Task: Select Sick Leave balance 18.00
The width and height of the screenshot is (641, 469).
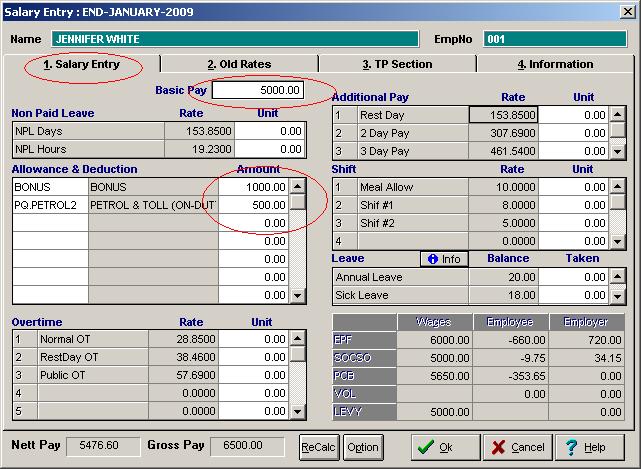Action: (503, 295)
